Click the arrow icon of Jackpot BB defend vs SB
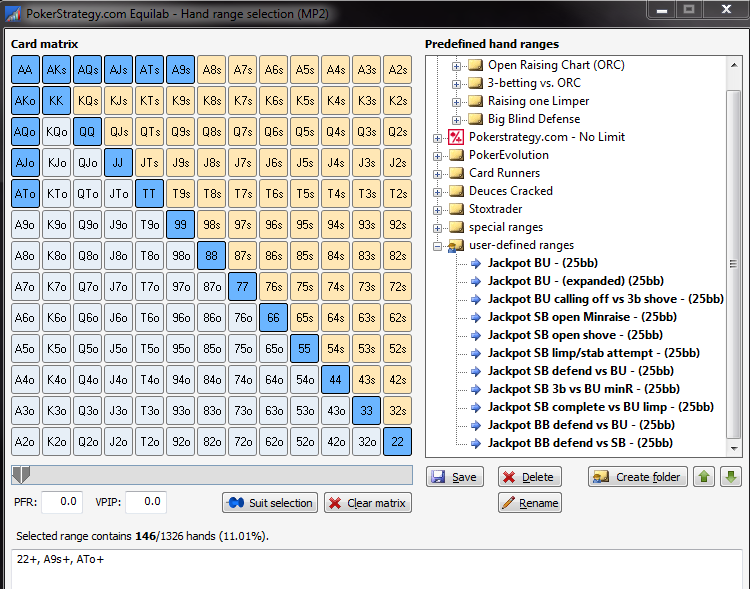This screenshot has height=589, width=750. coord(475,443)
